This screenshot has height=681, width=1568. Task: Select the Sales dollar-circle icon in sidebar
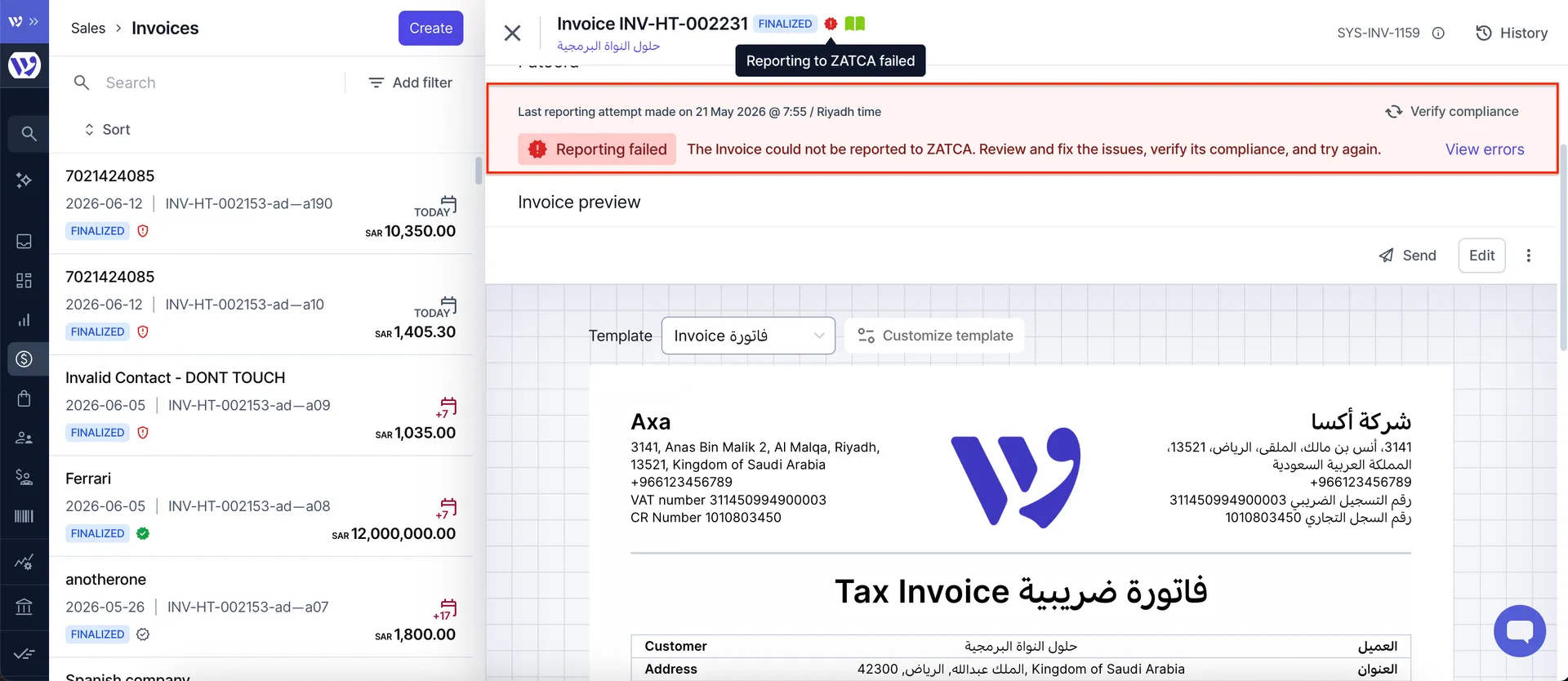(x=24, y=359)
